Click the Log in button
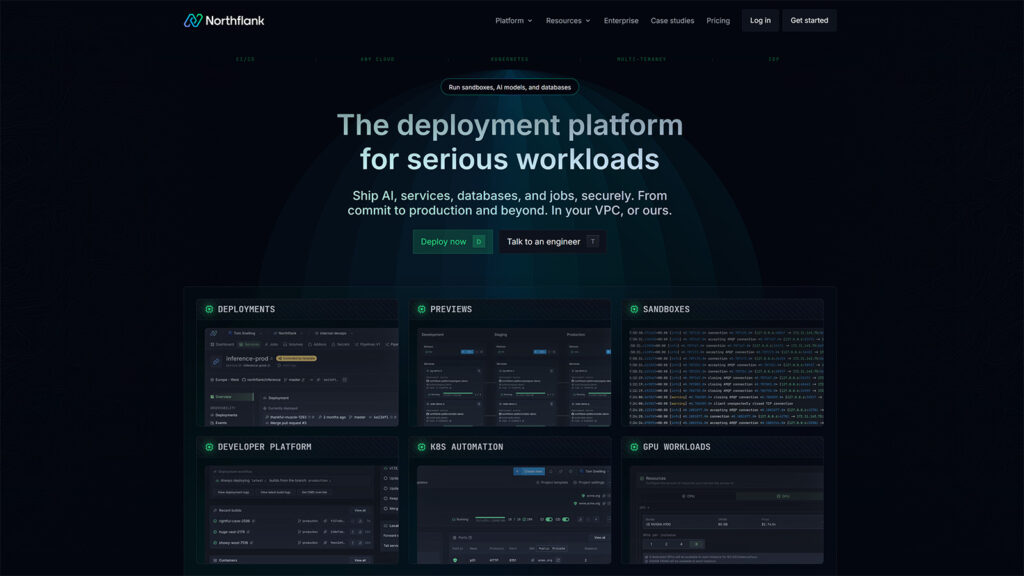The image size is (1024, 576). pos(760,20)
